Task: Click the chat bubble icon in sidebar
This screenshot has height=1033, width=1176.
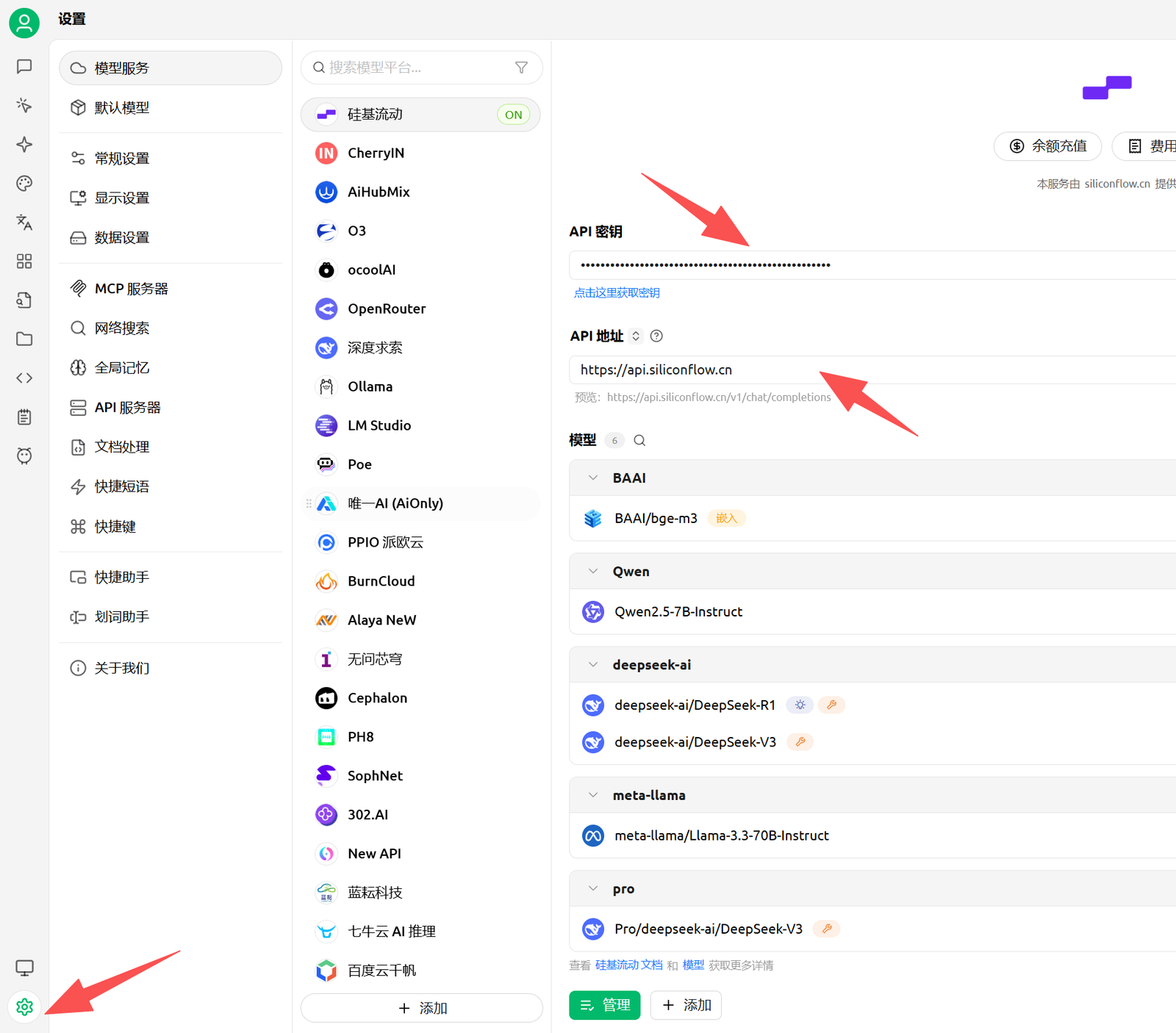Action: coord(24,67)
